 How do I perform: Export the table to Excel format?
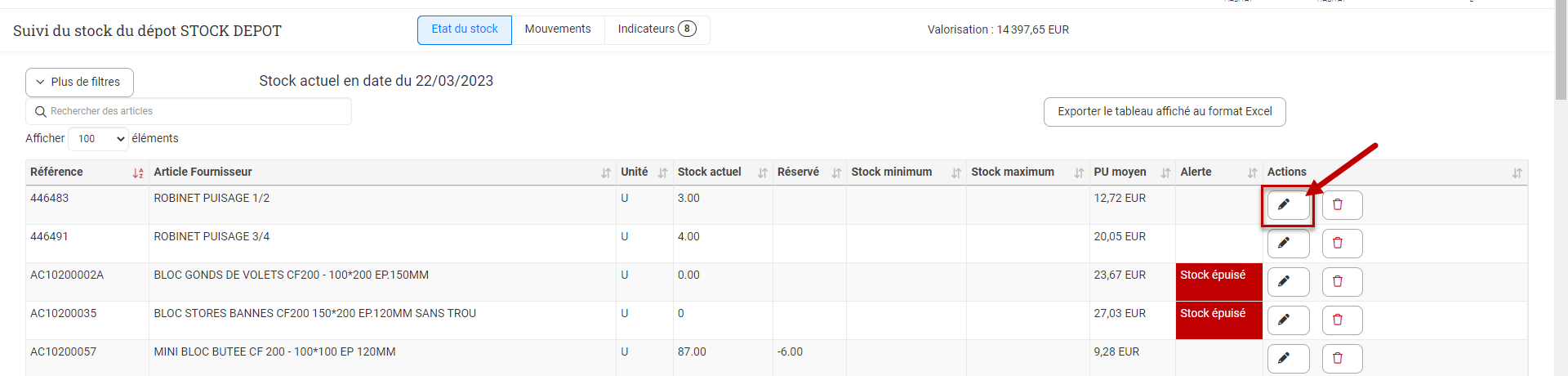point(1164,112)
